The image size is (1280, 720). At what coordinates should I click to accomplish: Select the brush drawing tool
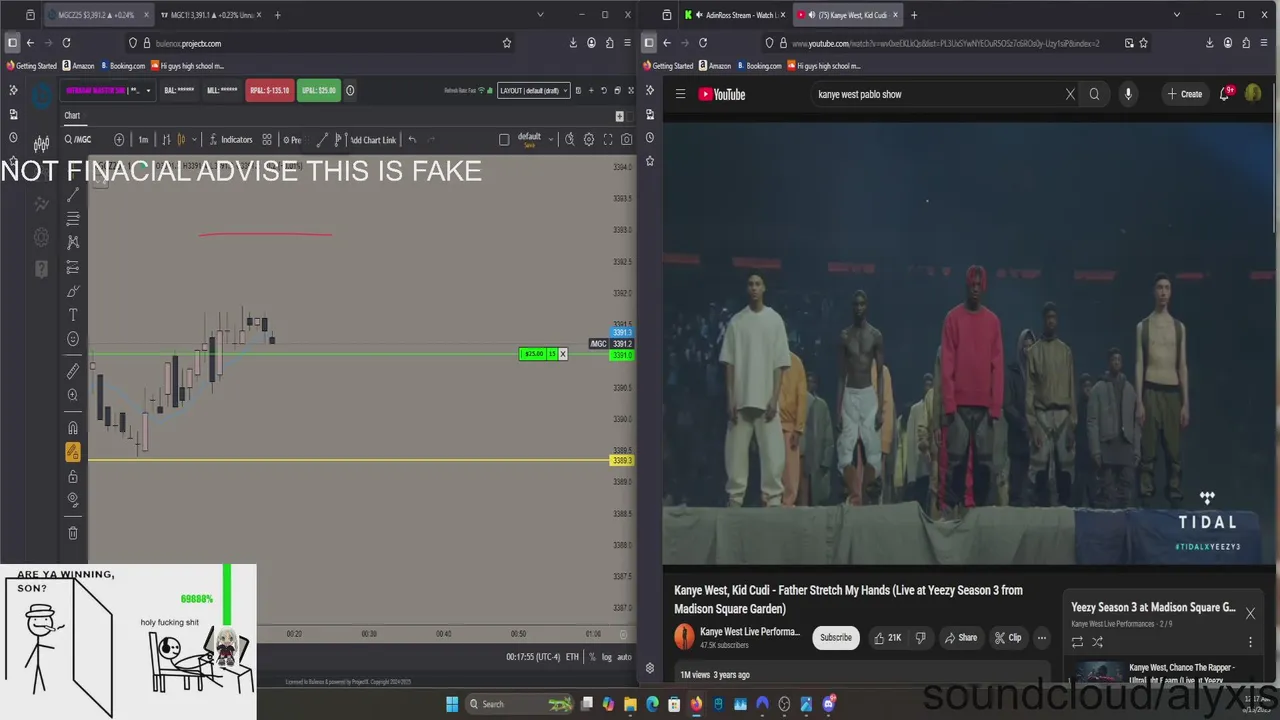tap(73, 291)
